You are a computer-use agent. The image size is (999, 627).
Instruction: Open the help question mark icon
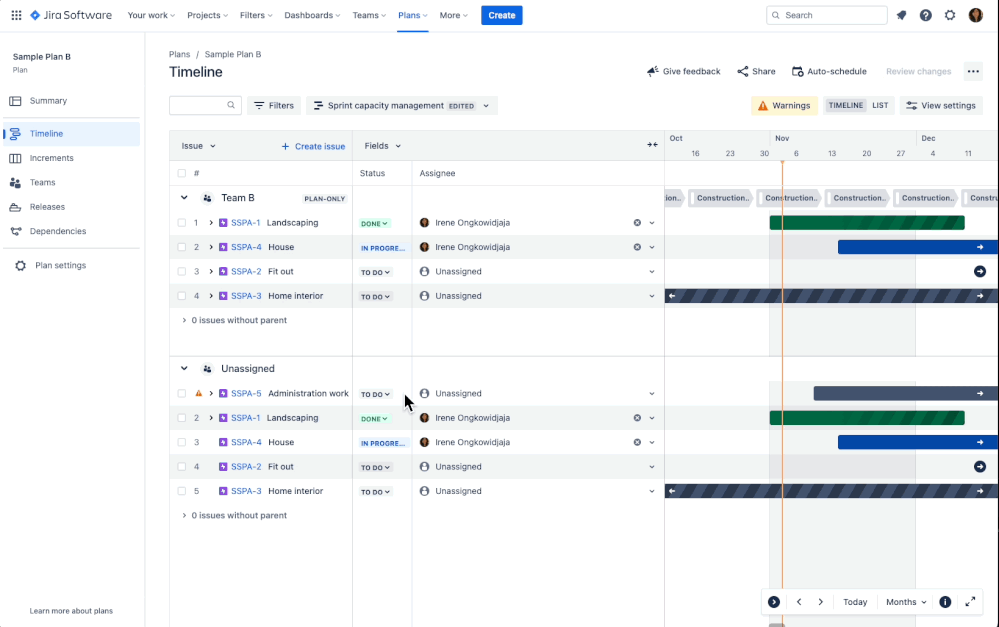click(x=926, y=15)
